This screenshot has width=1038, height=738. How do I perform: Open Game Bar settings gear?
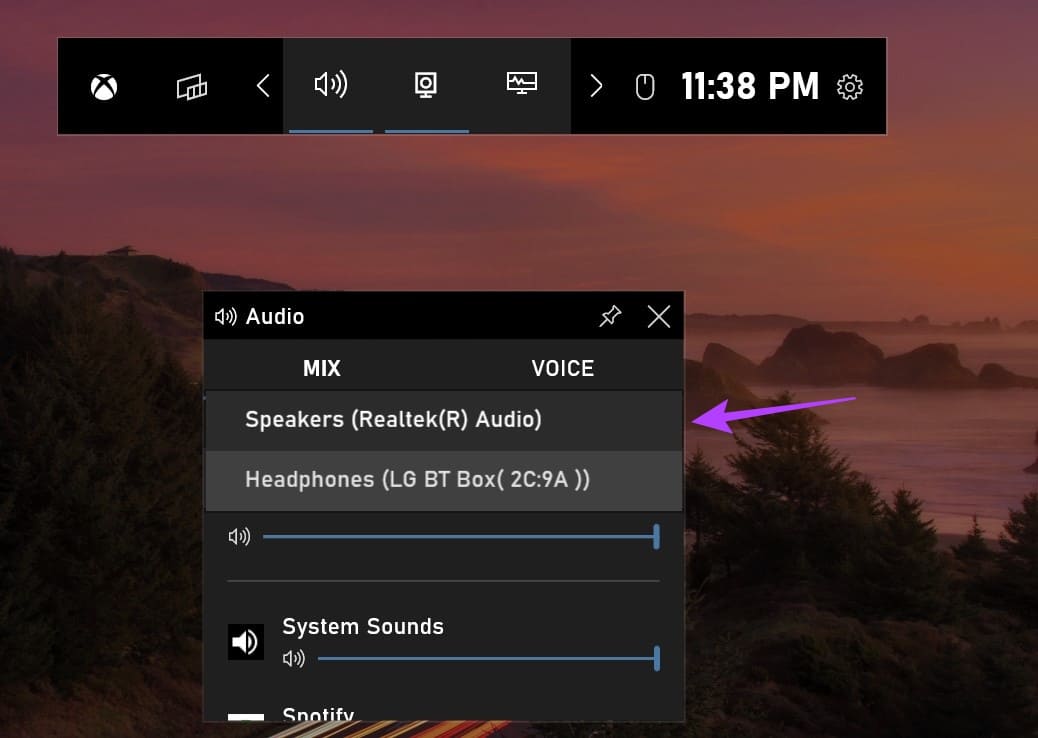click(x=849, y=87)
